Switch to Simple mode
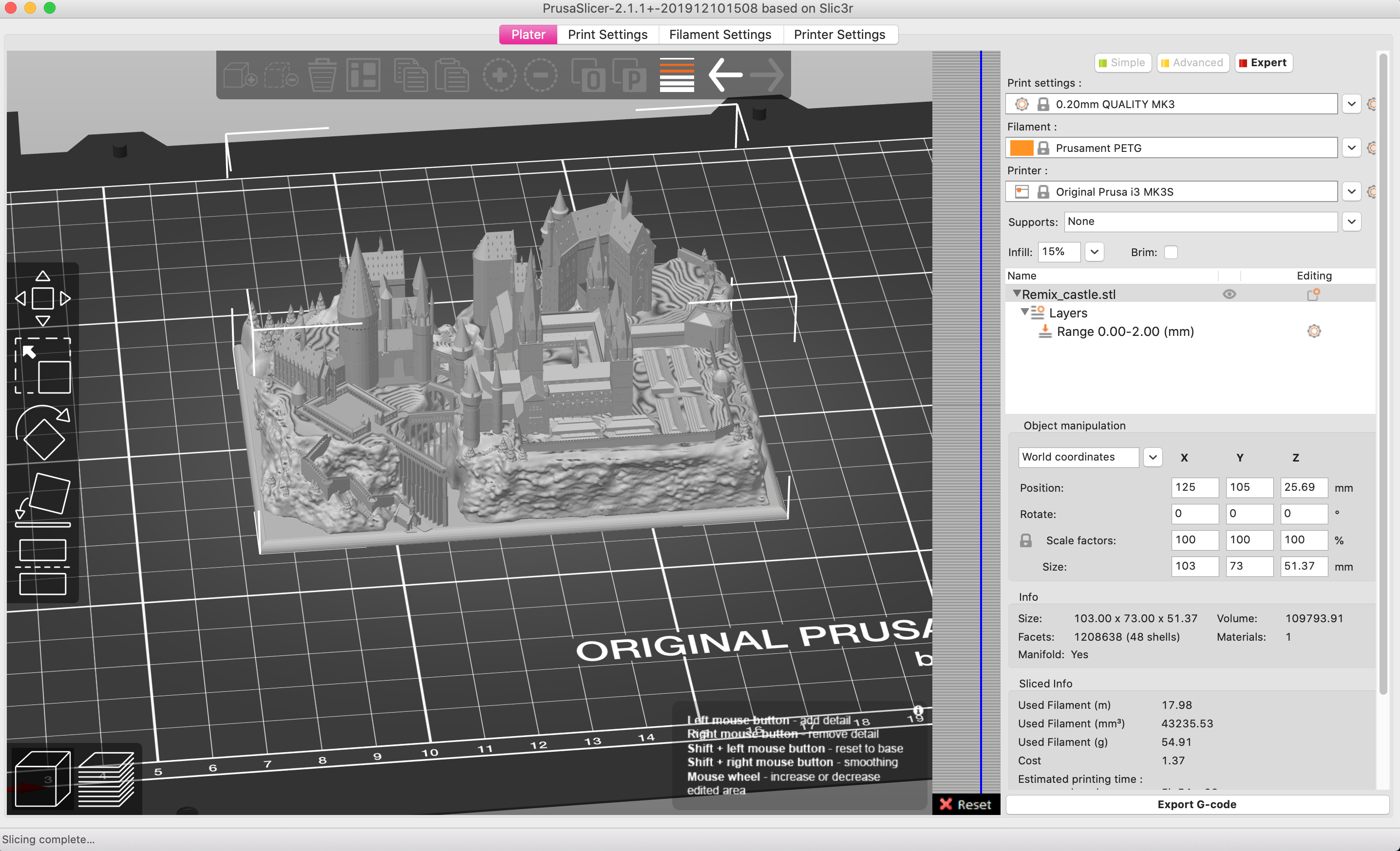Screen dimensions: 1400x851 coord(1122,62)
